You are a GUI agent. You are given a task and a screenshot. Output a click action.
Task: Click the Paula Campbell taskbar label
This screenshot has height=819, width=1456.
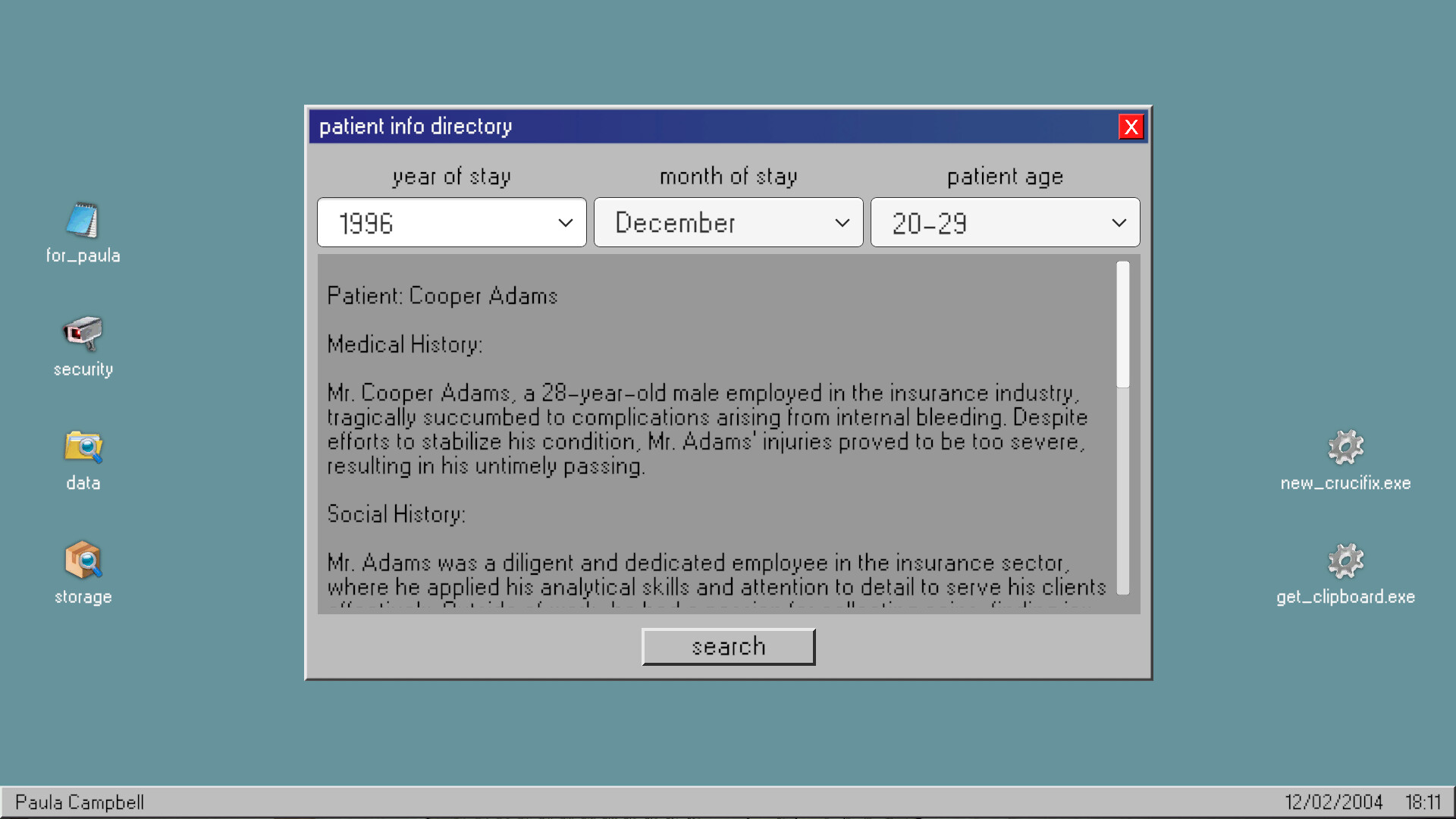click(80, 802)
